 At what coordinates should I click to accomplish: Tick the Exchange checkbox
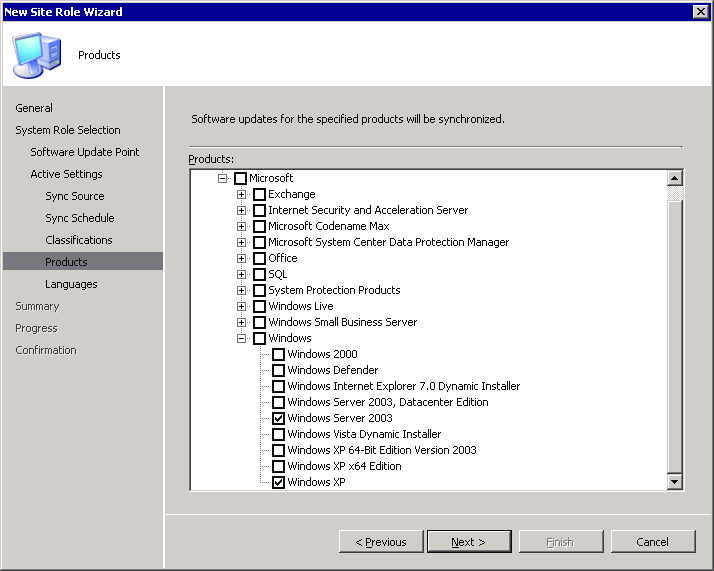[260, 194]
